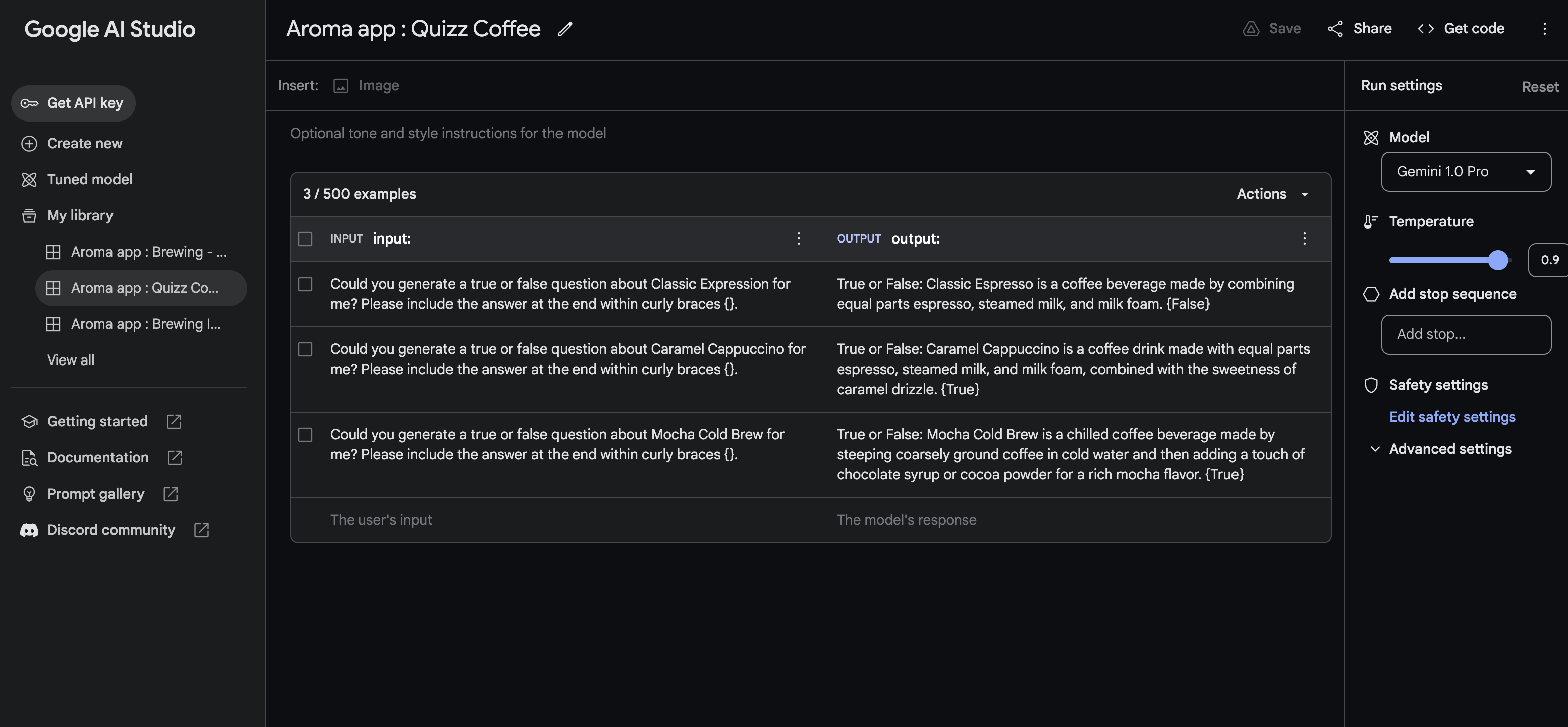Open the Gemini 1.0 Pro model selector
Screen dimensions: 1568x727
tap(1466, 171)
